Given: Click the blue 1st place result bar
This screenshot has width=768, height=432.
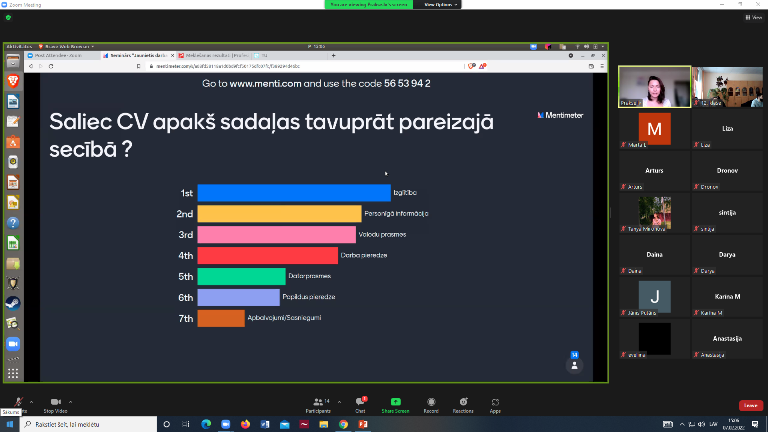Looking at the screenshot, I should coord(293,193).
